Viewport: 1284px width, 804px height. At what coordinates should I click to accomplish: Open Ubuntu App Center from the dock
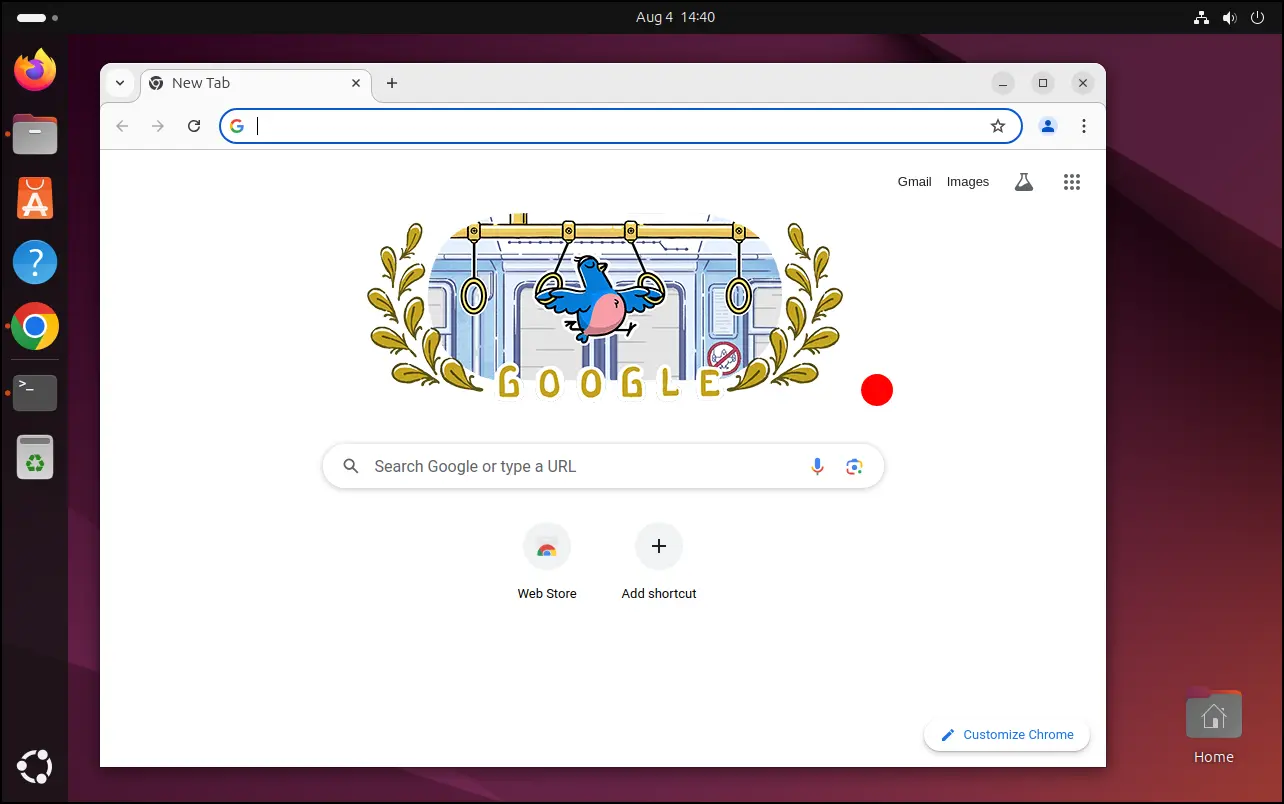(35, 198)
